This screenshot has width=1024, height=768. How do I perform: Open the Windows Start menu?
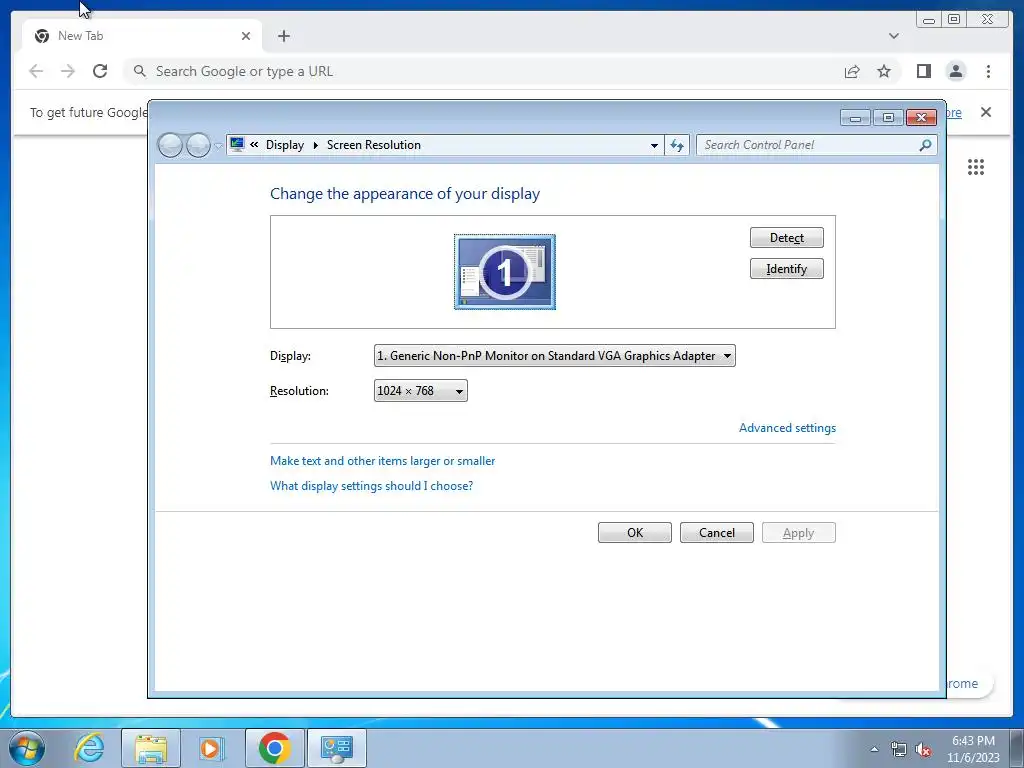click(x=27, y=748)
